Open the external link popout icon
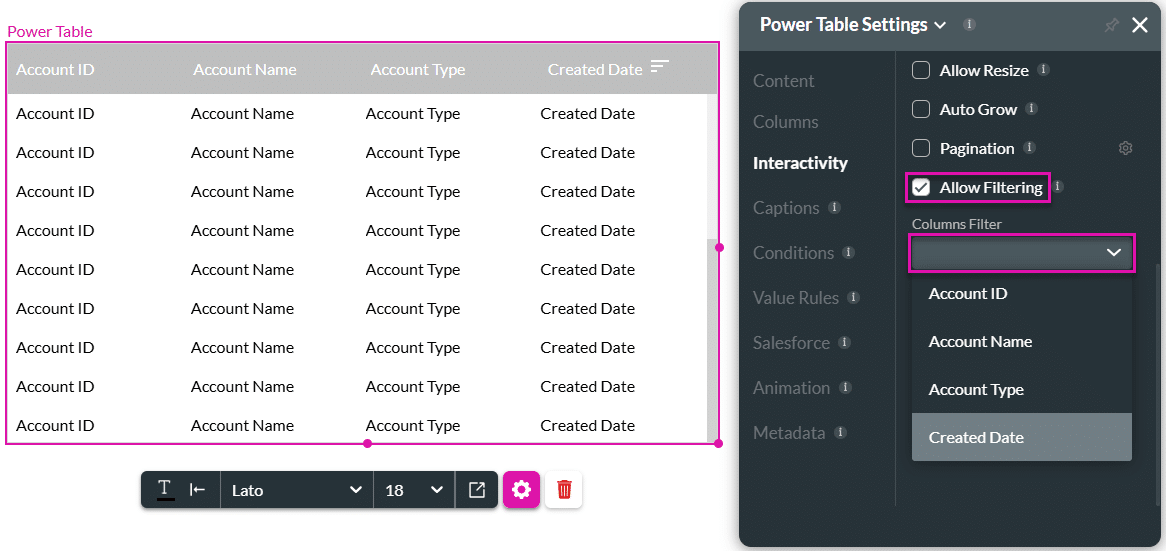Image resolution: width=1166 pixels, height=551 pixels. (x=477, y=490)
